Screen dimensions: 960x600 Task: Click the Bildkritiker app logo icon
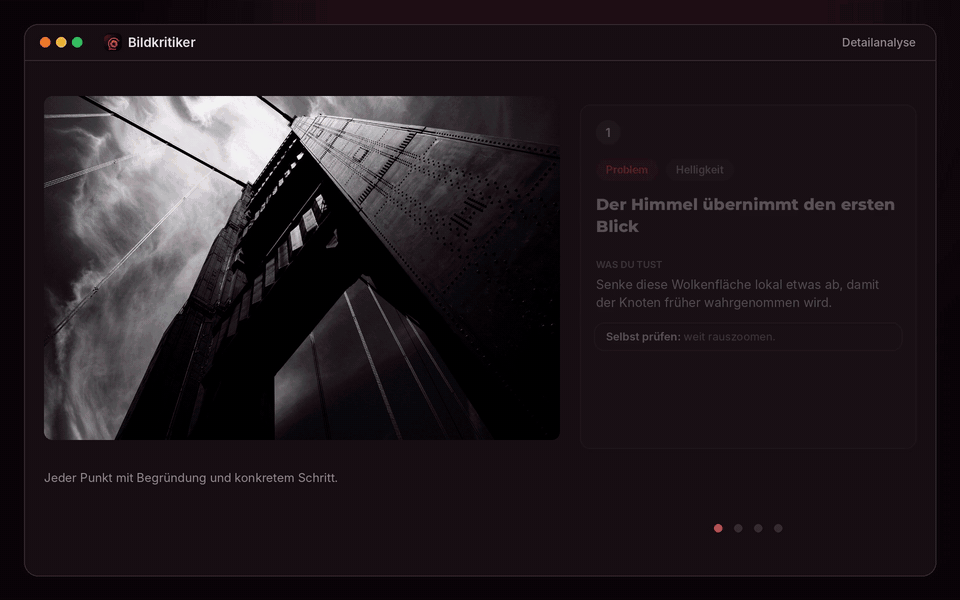112,42
